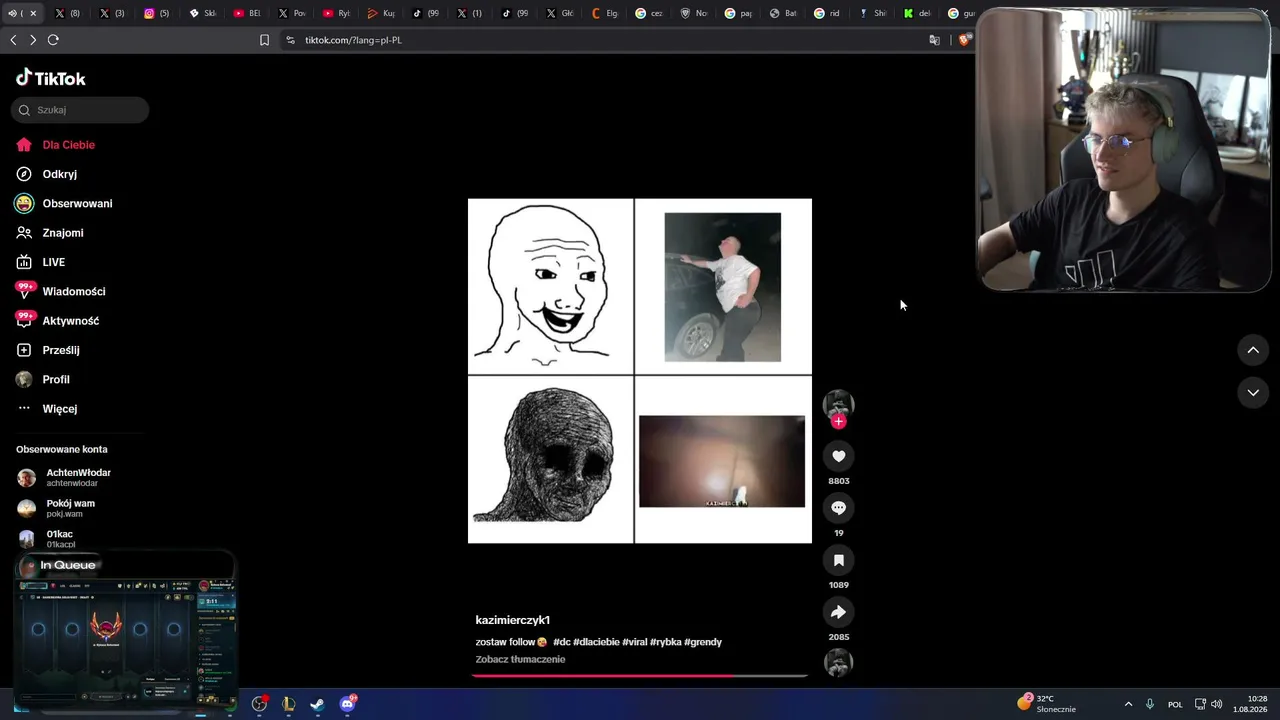The width and height of the screenshot is (1280, 720).
Task: Click browser forward arrow
Action: click(33, 40)
